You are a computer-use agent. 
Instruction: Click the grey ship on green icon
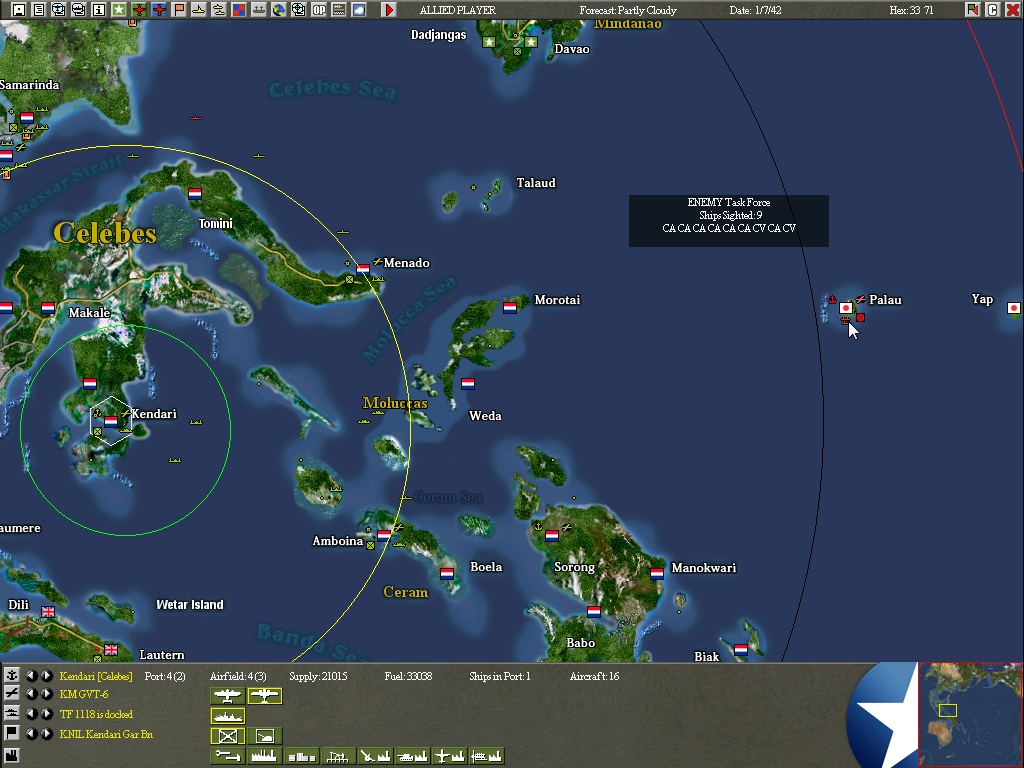[x=259, y=10]
